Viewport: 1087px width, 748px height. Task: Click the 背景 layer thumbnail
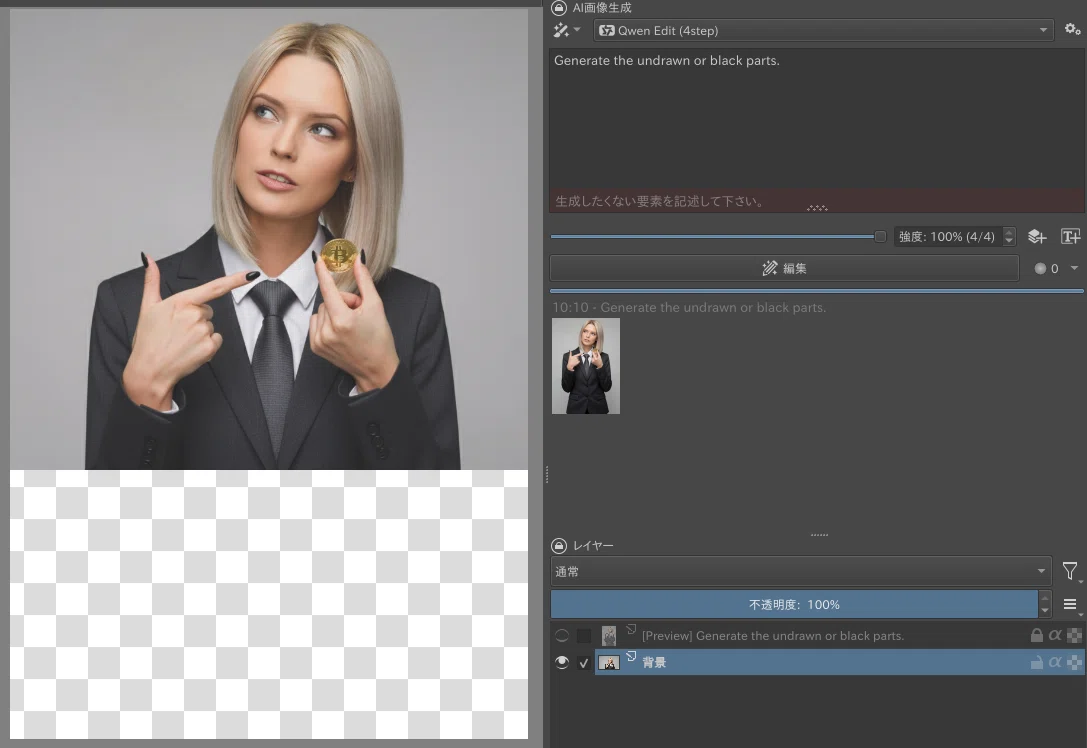[609, 663]
